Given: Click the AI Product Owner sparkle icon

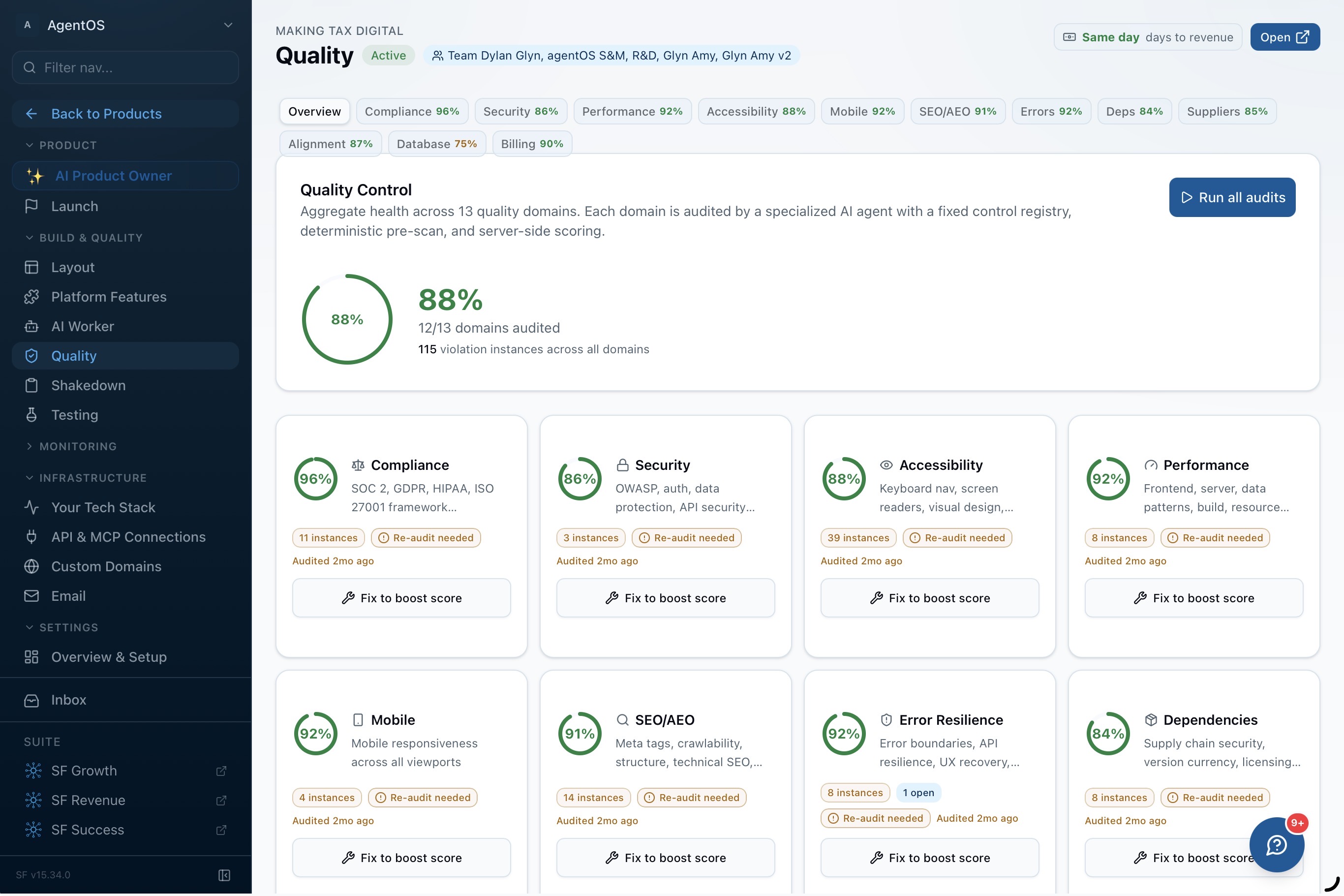Looking at the screenshot, I should tap(34, 176).
